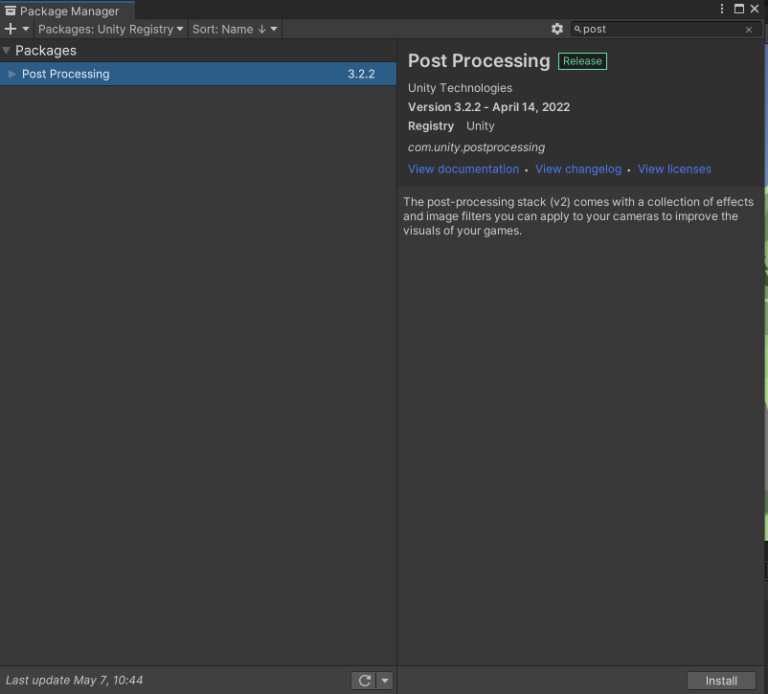The image size is (768, 694).
Task: Click the plus icon to add package
Action: pyautogui.click(x=10, y=29)
